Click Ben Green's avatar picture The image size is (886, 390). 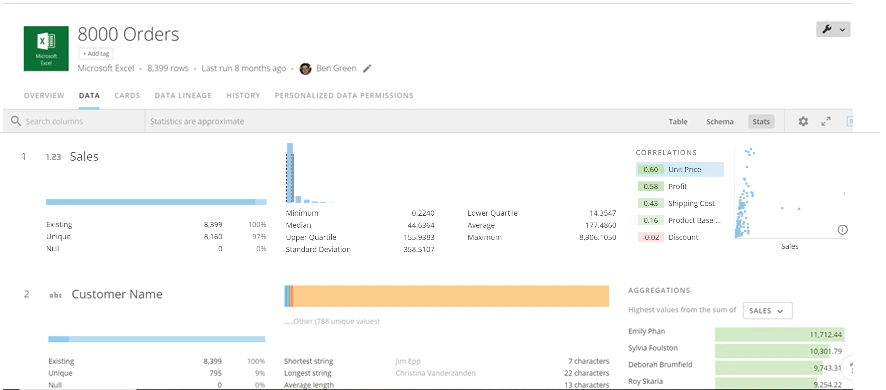coord(306,68)
